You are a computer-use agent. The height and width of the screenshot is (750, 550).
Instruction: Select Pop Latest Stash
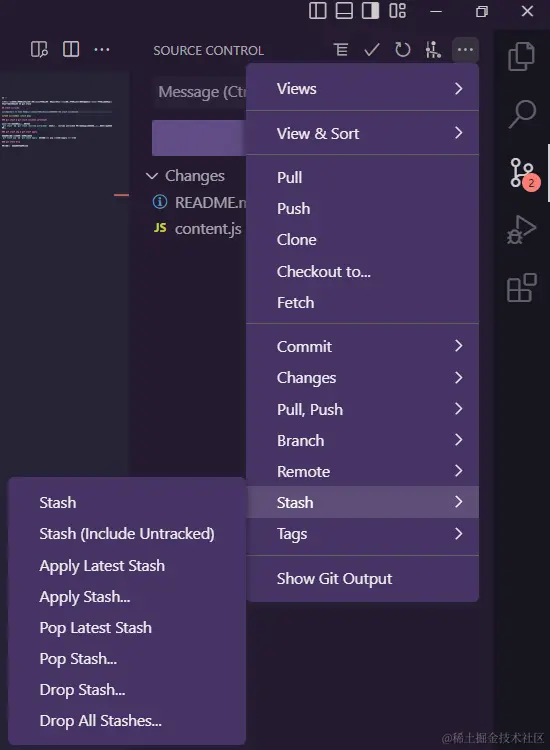tap(127, 628)
